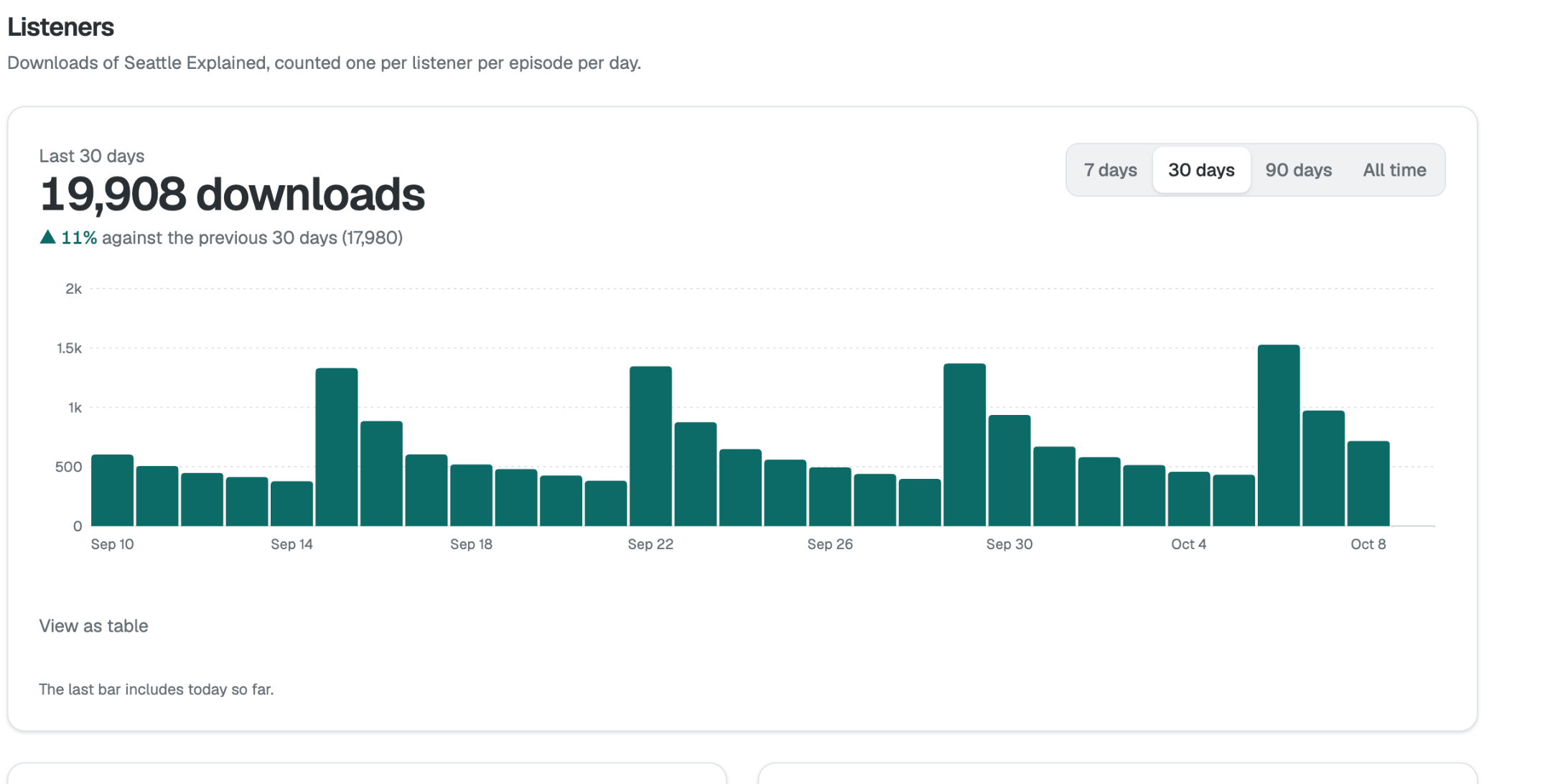
Task: Switch to the 7 days range
Action: (x=1110, y=170)
